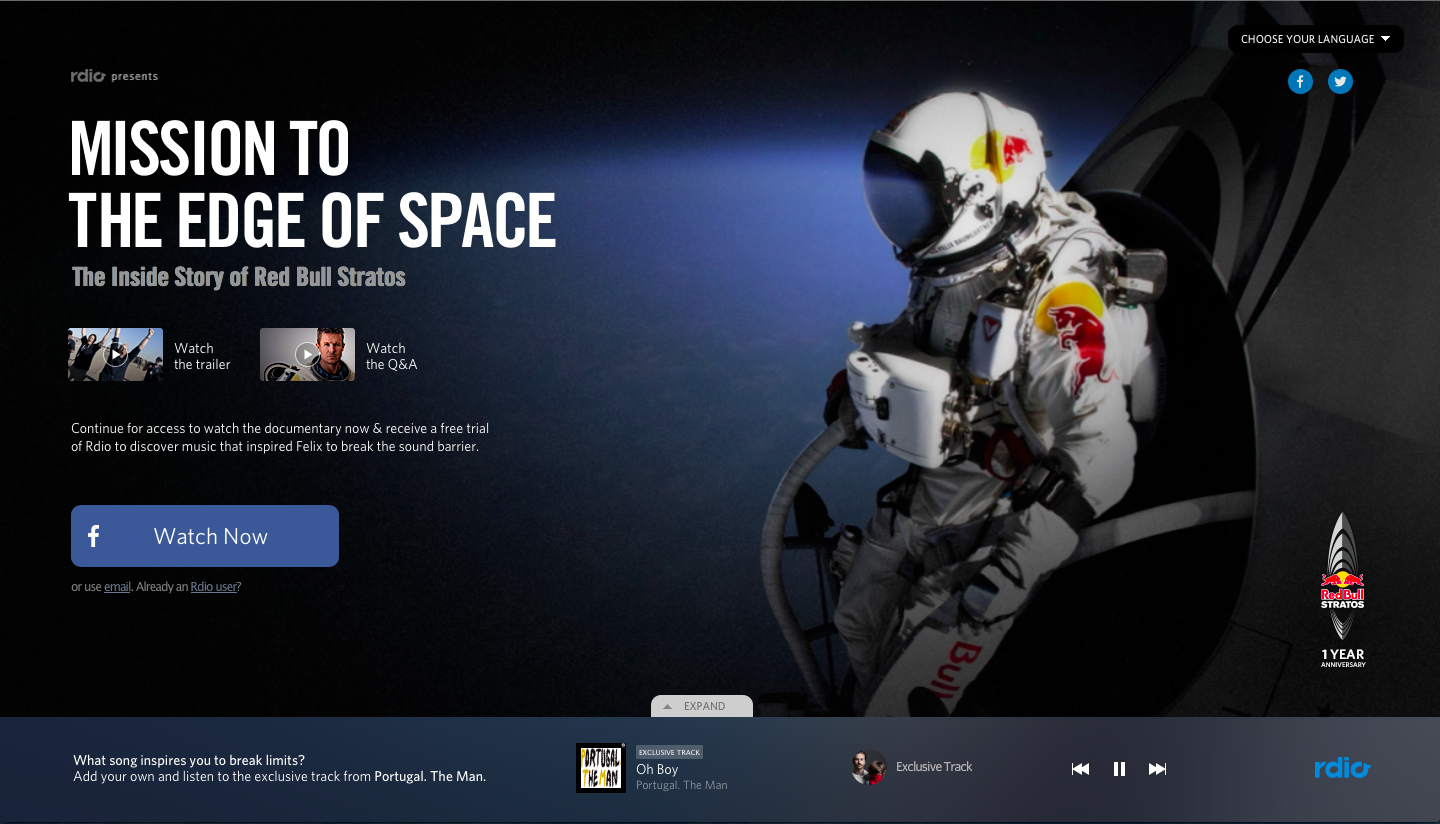
Task: Click the 'Exclusive Track' label next to the avatar
Action: click(934, 767)
